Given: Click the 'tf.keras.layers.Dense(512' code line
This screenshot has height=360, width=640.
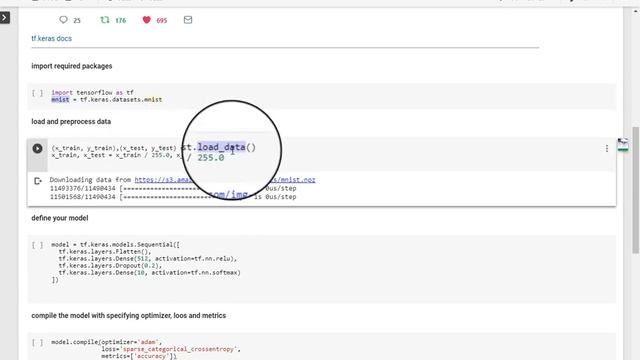Looking at the screenshot, I should 148,259.
